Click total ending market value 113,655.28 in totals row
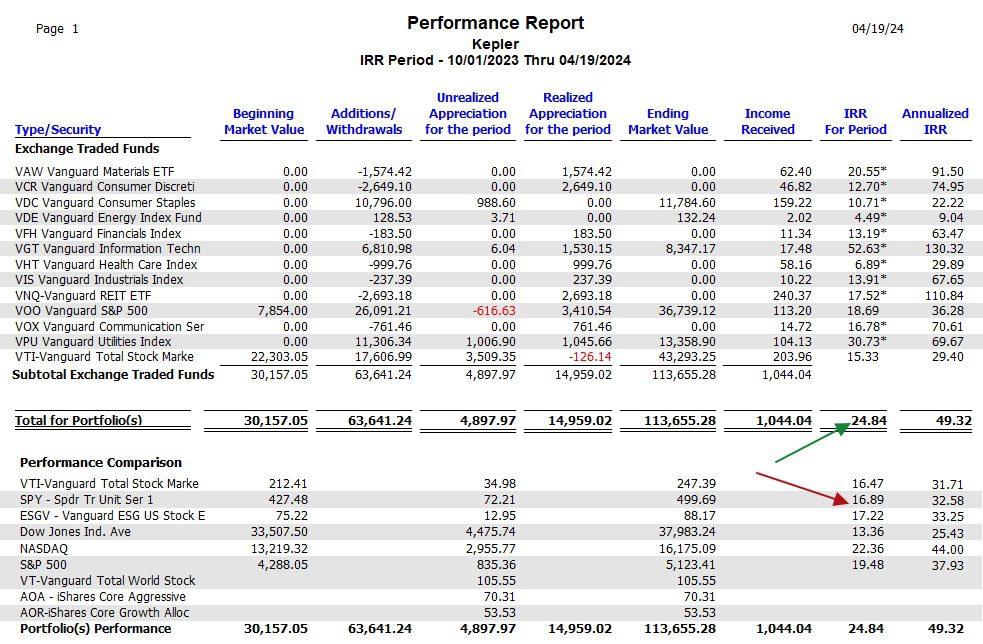The image size is (983, 644). (x=680, y=420)
